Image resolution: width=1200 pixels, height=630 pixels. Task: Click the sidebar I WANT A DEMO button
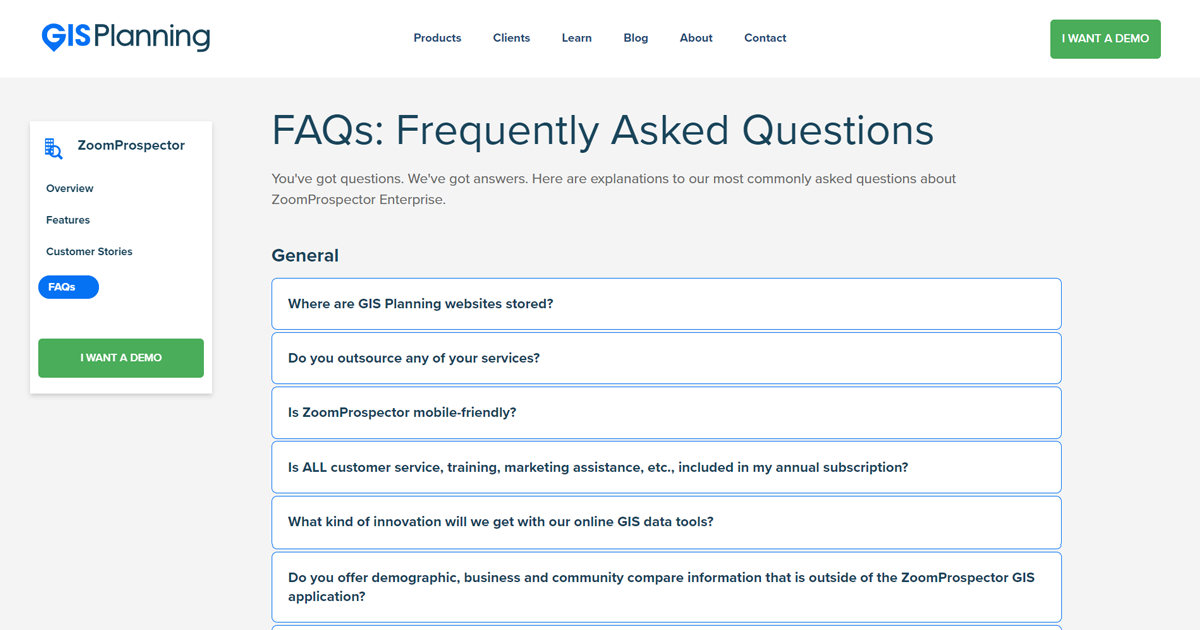point(120,357)
